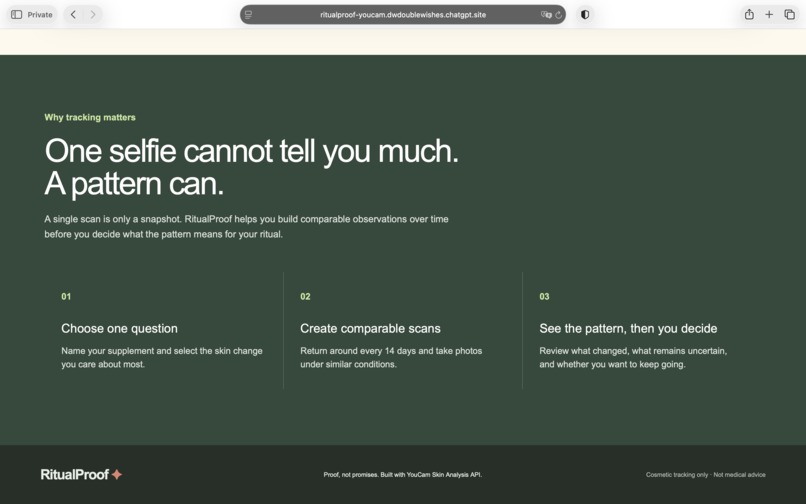Go forward with the right chevron
The height and width of the screenshot is (504, 806).
click(x=93, y=14)
